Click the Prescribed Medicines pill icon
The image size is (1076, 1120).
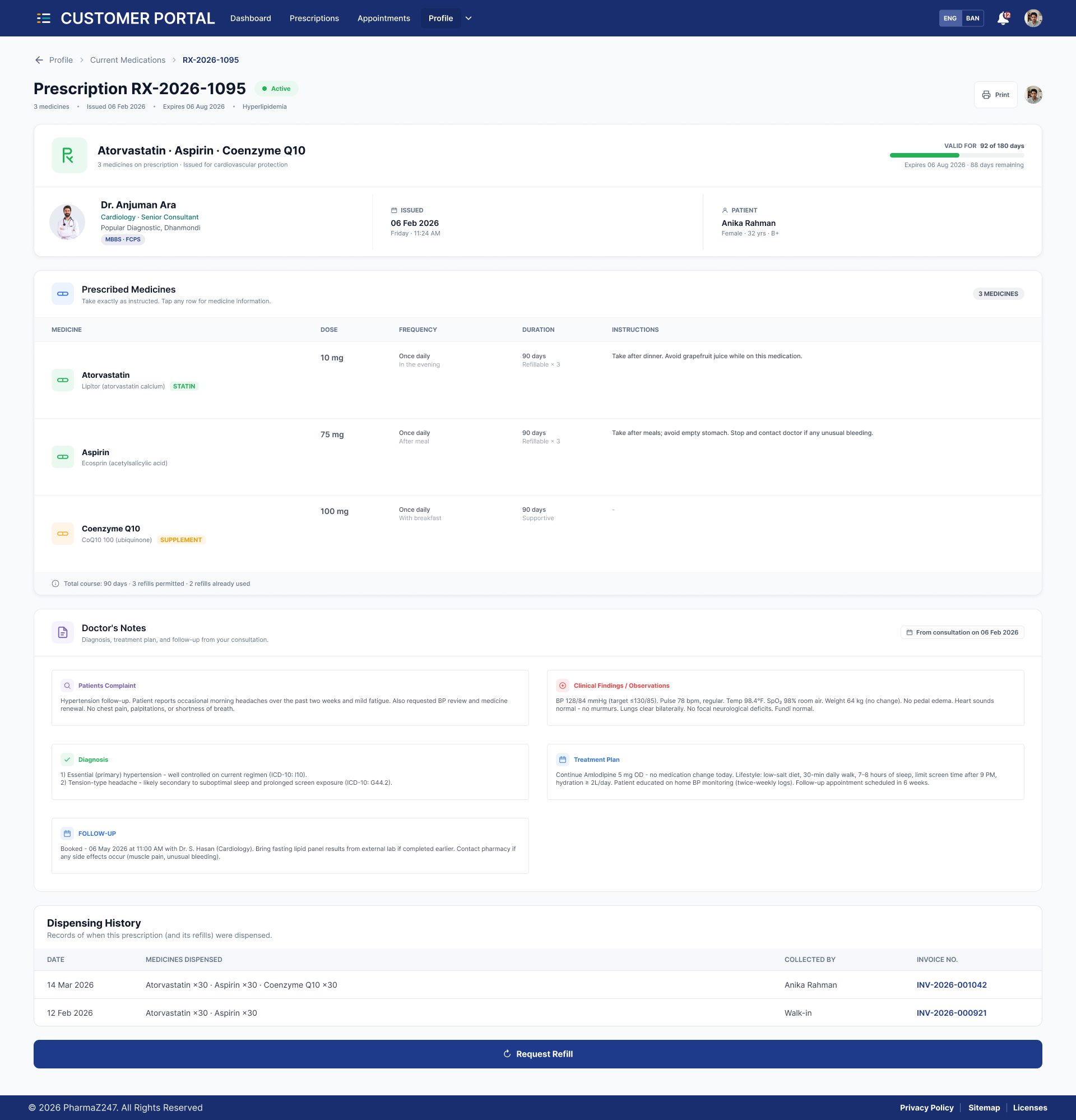[x=63, y=294]
